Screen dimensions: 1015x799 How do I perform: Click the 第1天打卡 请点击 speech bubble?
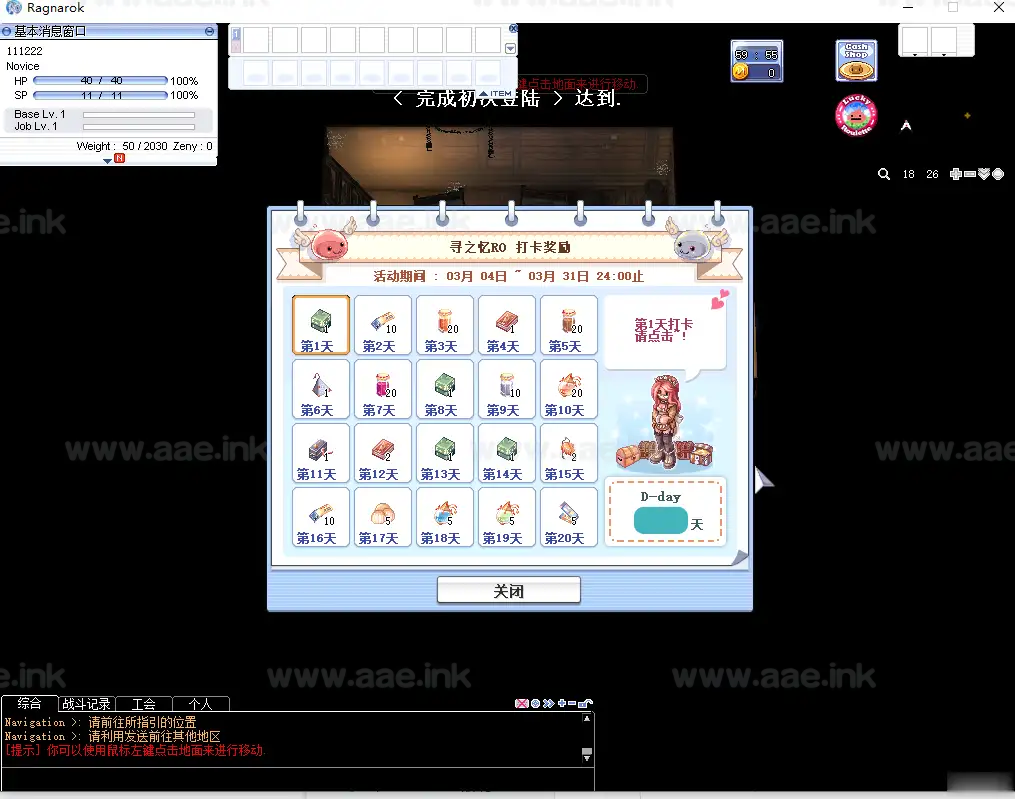click(665, 333)
